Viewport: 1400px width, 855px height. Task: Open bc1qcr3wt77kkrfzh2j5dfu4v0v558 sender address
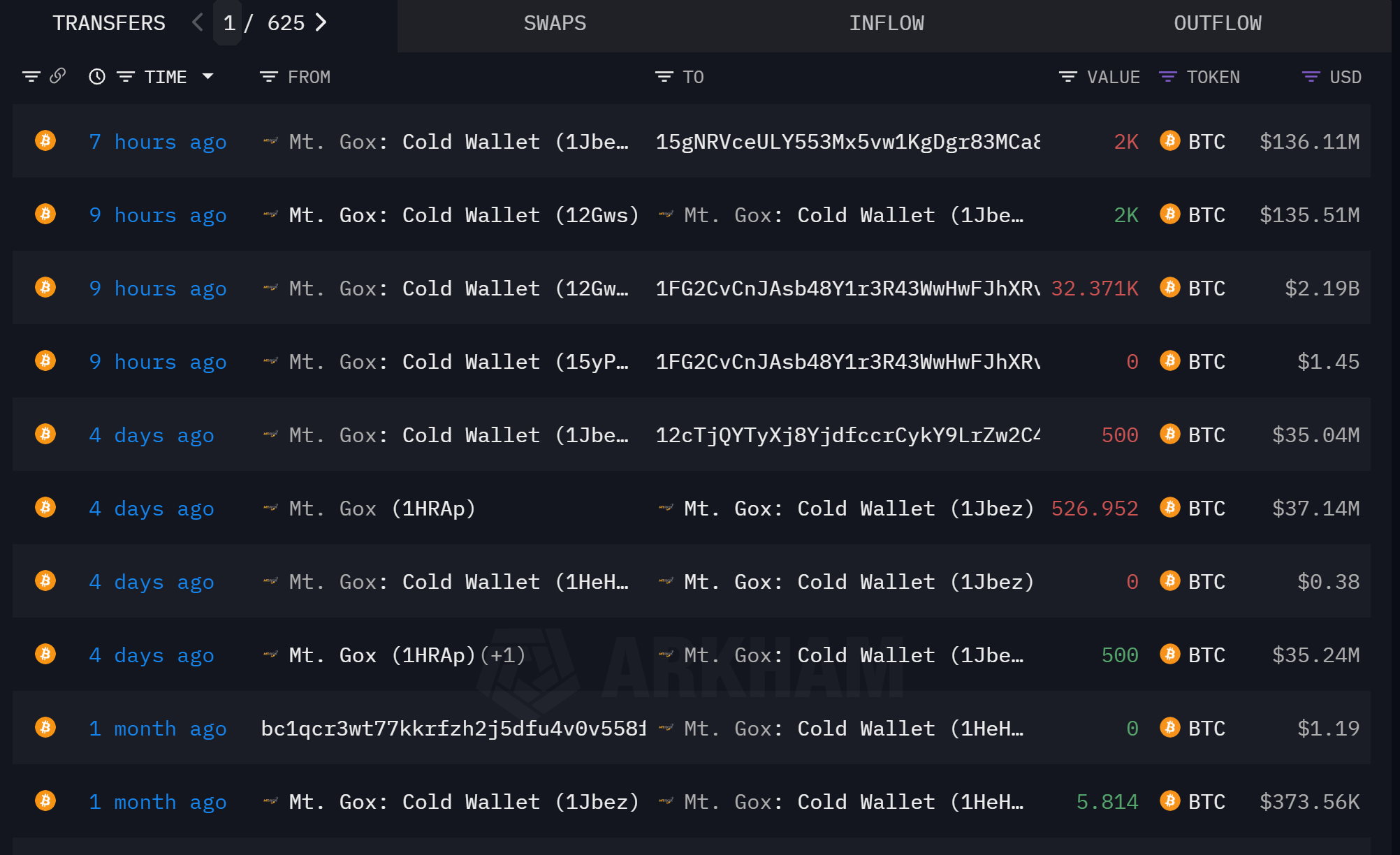(x=453, y=729)
